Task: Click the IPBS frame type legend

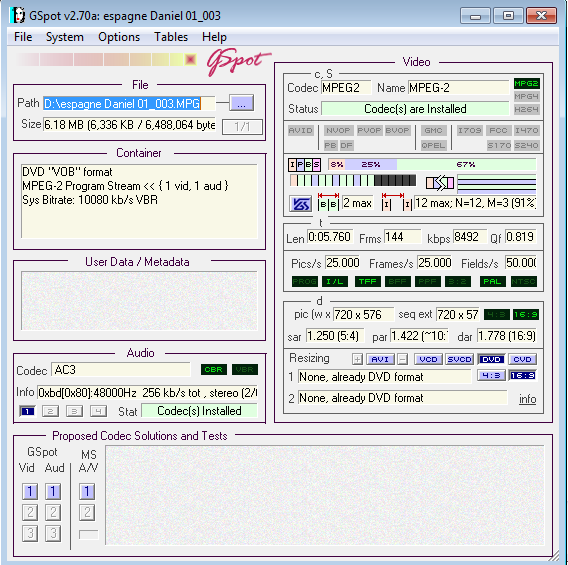Action: pyautogui.click(x=304, y=165)
